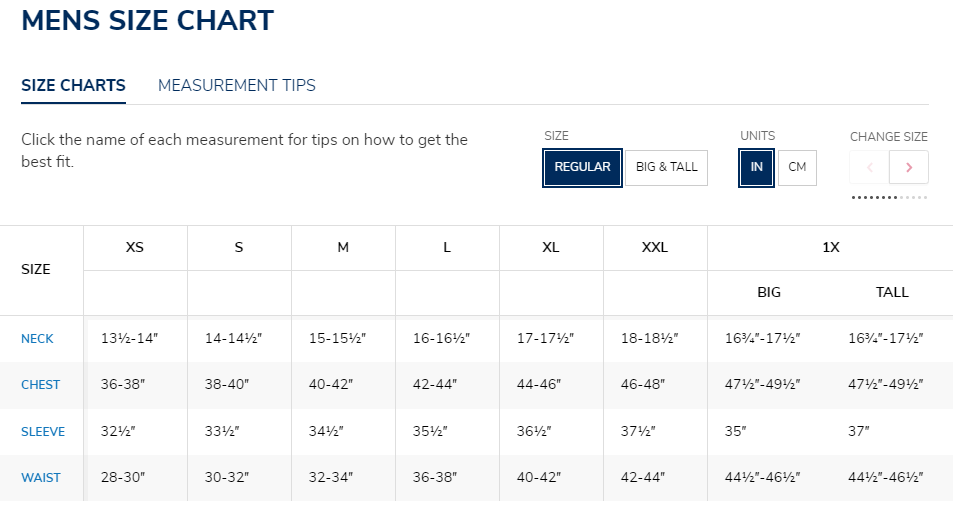
Task: Click the next size arrow
Action: click(909, 167)
